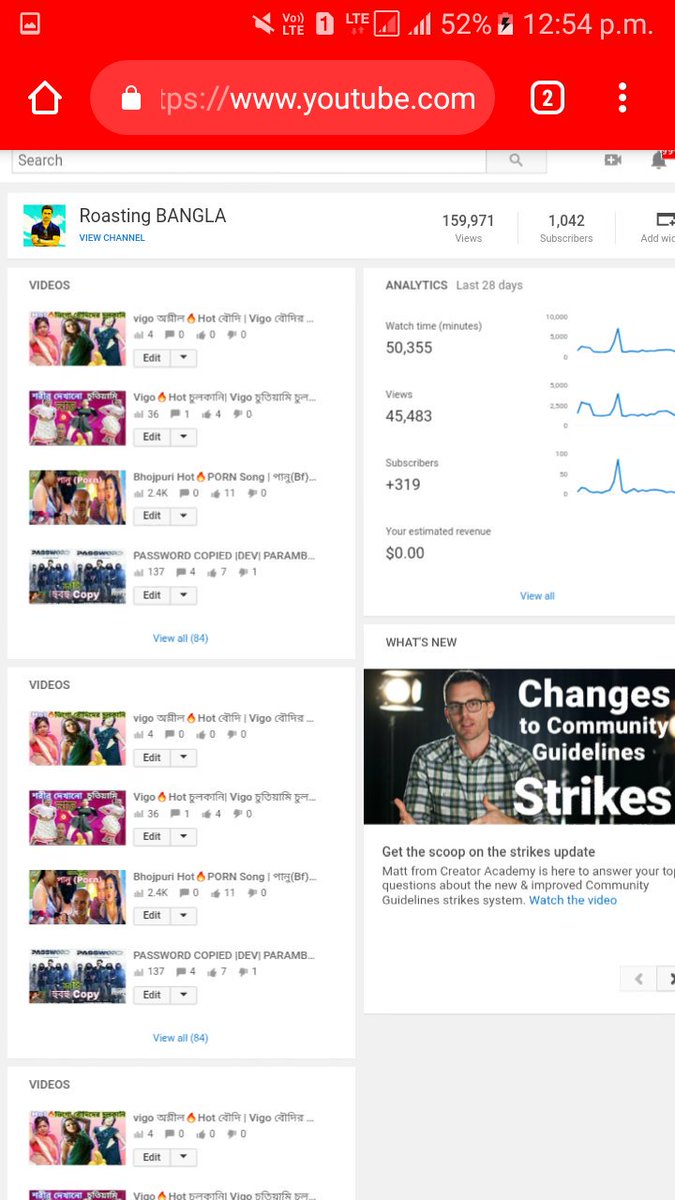
Task: Open PASSWORD COPIED video thumbnail in top widget
Action: pos(78,576)
